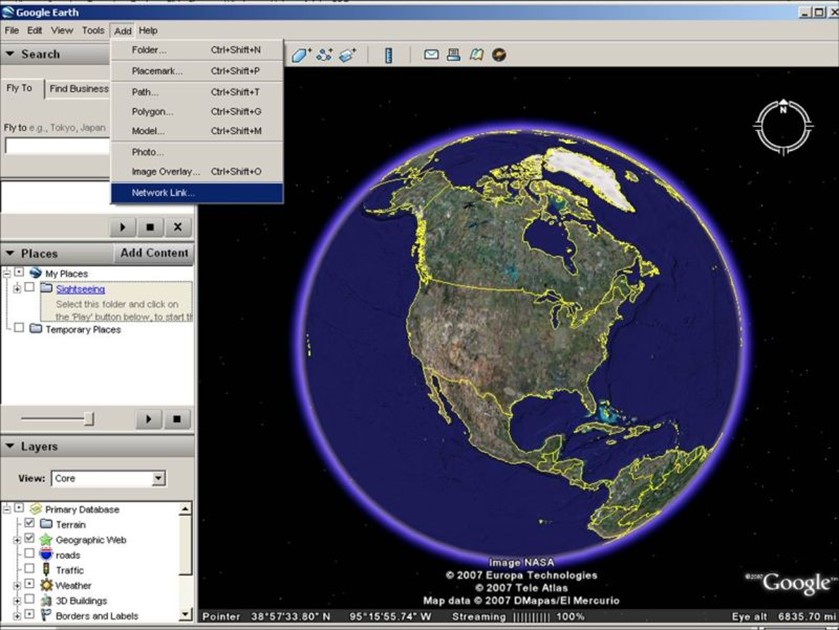Click the Email envelope toolbar icon

coord(431,55)
